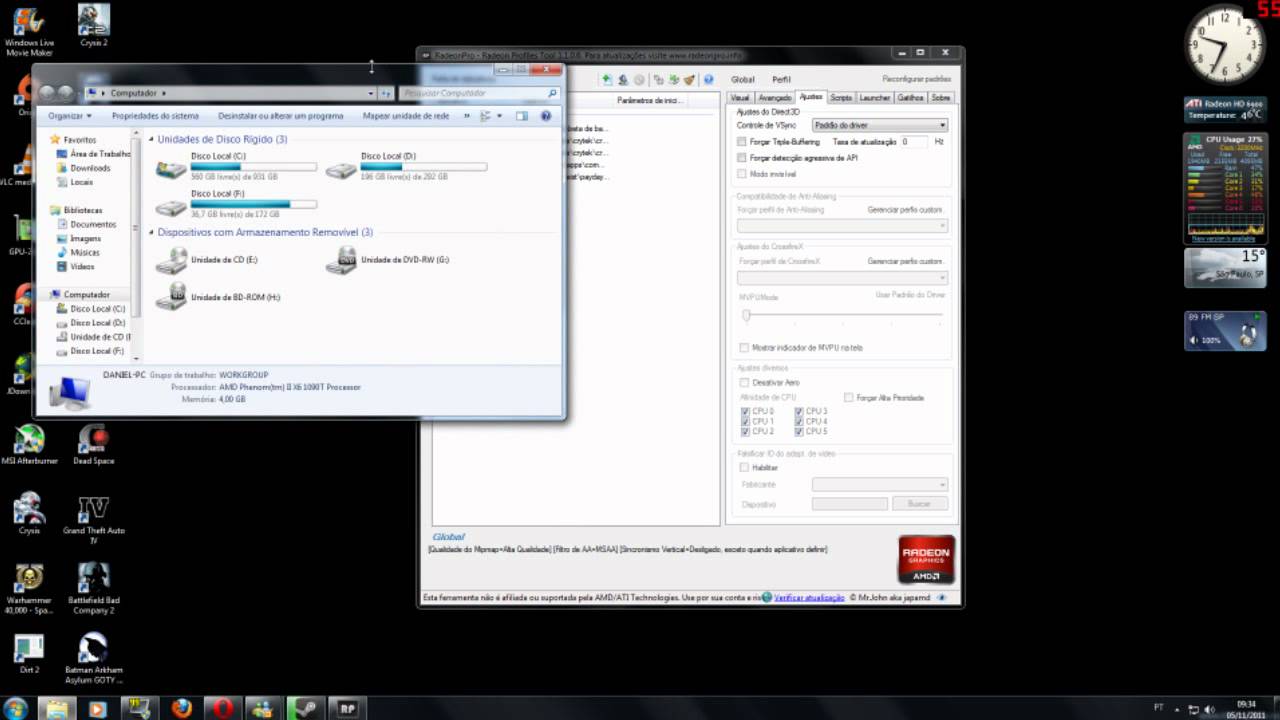
Task: Toggle the Explorer preview pane icon
Action: [x=521, y=116]
